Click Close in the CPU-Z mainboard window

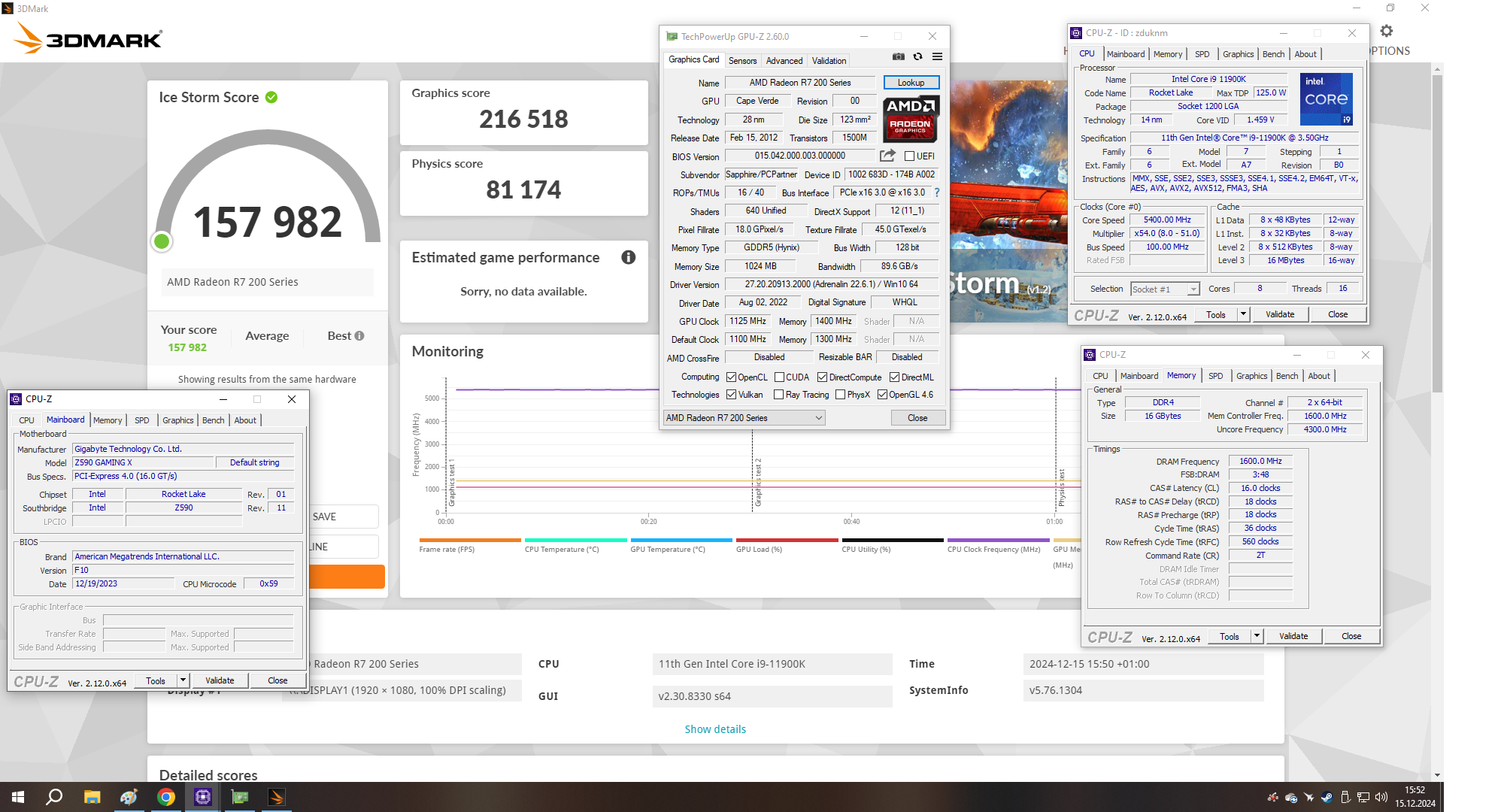[277, 680]
